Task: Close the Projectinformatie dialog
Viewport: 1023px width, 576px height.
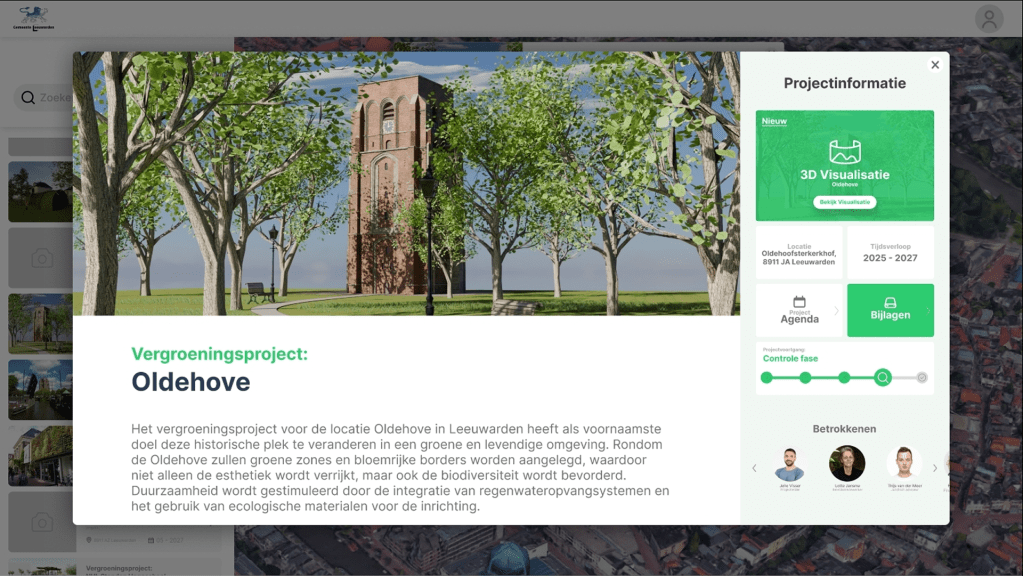Action: click(x=935, y=65)
